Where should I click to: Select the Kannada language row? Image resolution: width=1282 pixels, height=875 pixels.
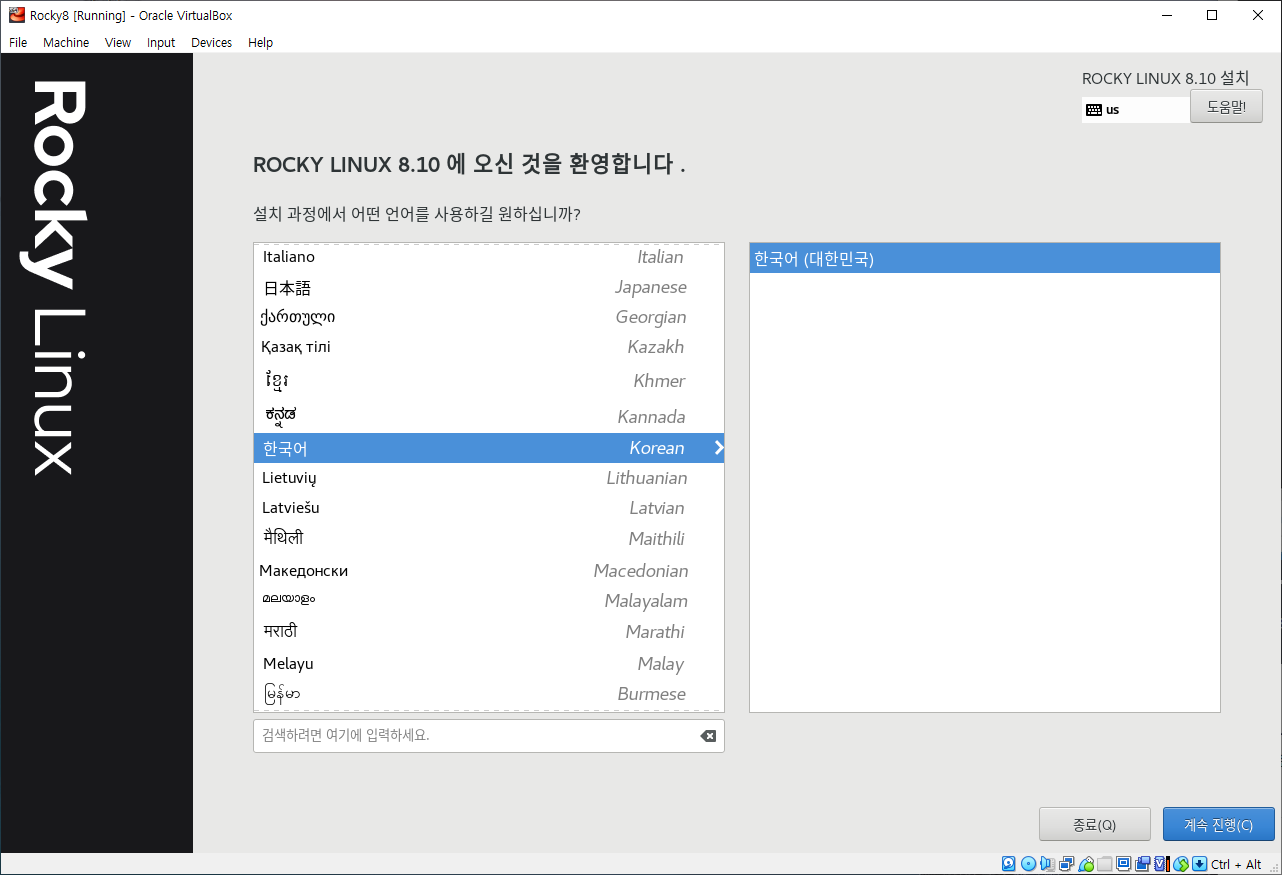489,416
